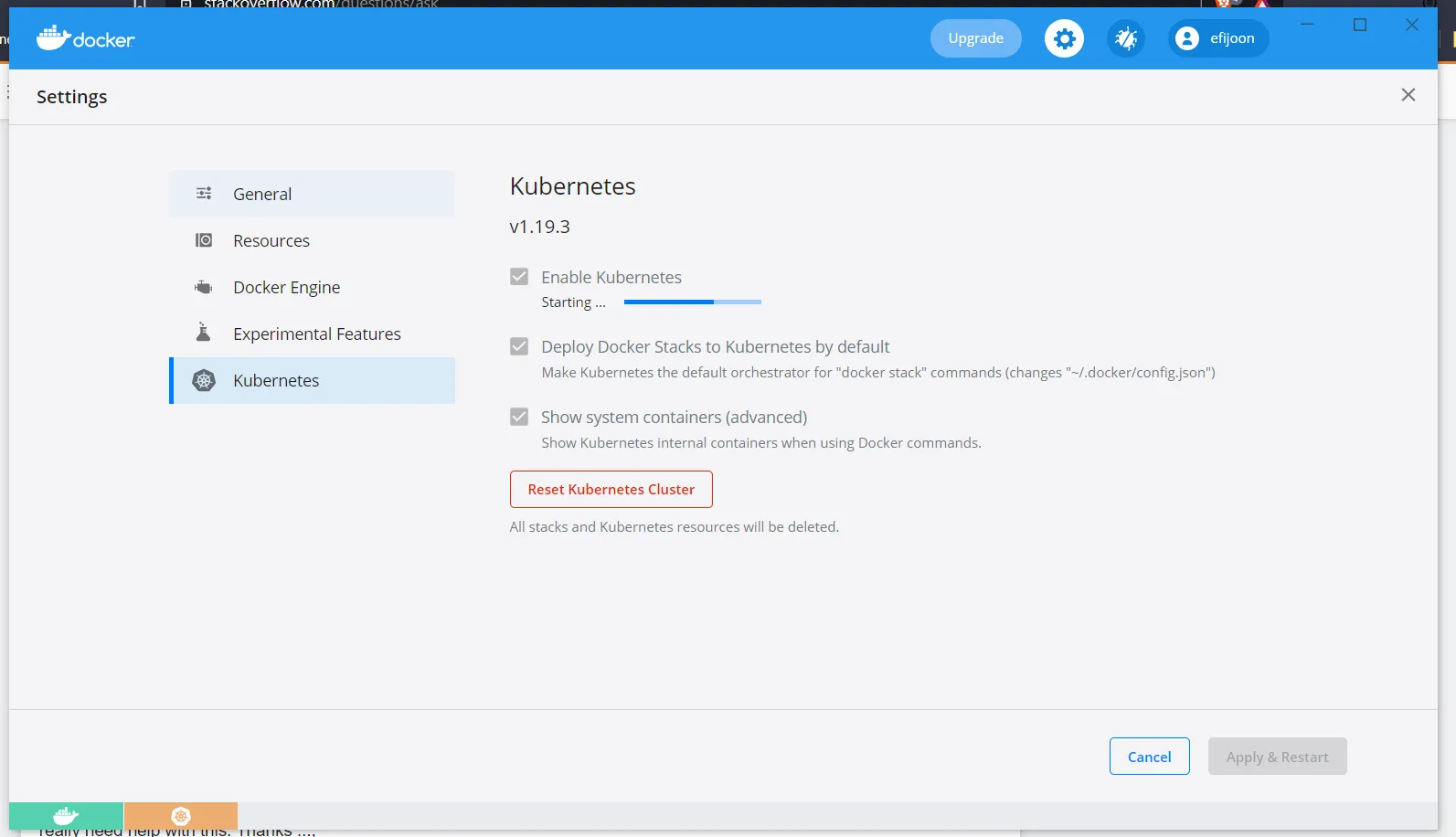Screen dimensions: 1456x837
Task: Minimize the Docker Desktop window
Action: (x=1308, y=25)
